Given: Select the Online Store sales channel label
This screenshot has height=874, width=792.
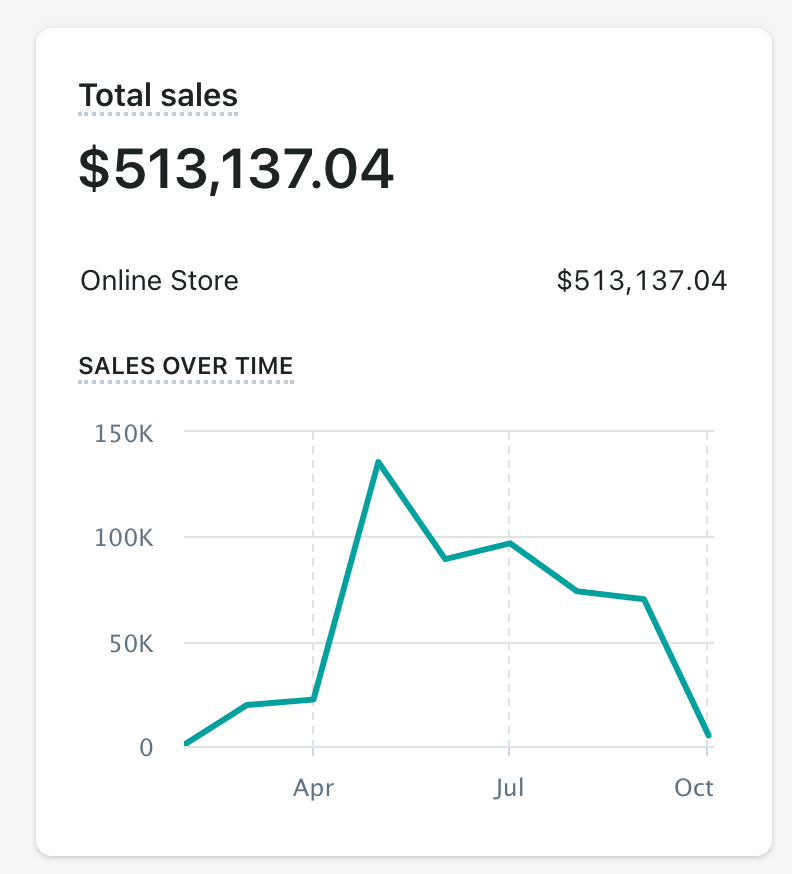Looking at the screenshot, I should tap(159, 280).
